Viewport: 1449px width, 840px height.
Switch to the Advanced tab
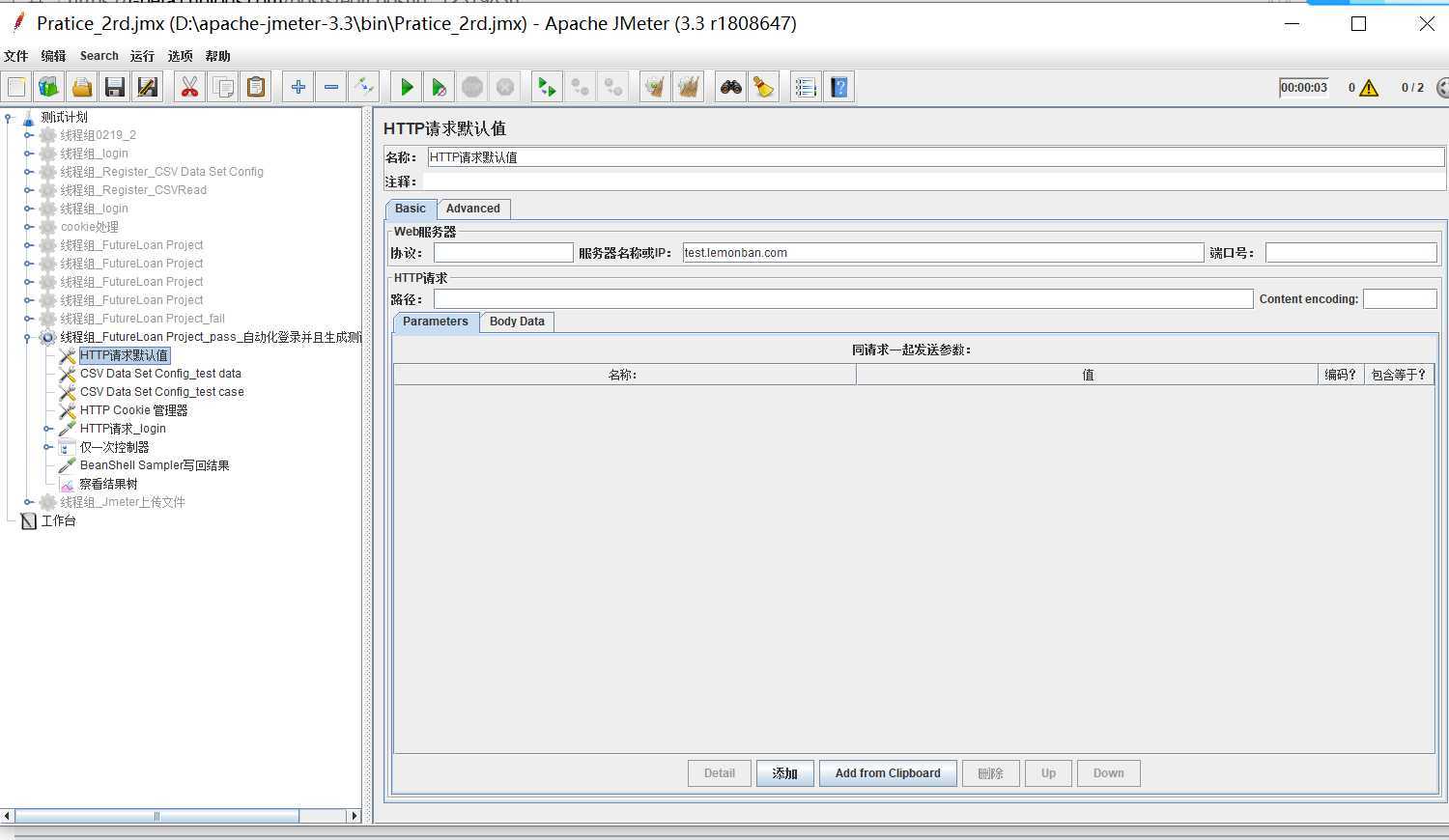coord(472,209)
